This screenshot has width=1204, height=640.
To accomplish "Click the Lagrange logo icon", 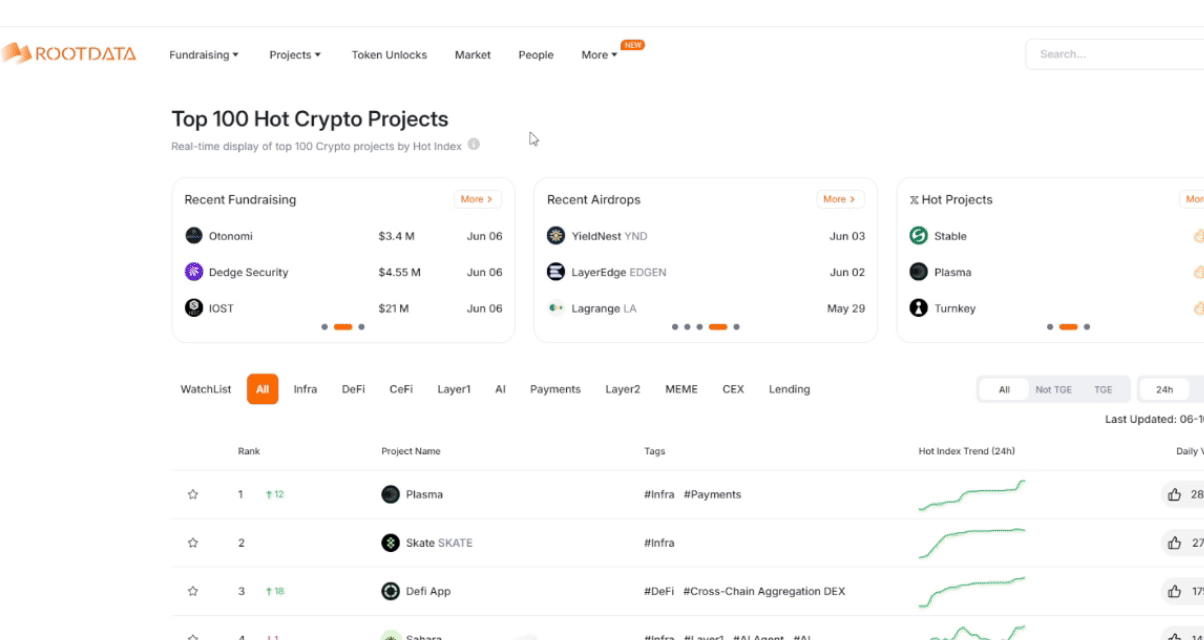I will [x=556, y=308].
